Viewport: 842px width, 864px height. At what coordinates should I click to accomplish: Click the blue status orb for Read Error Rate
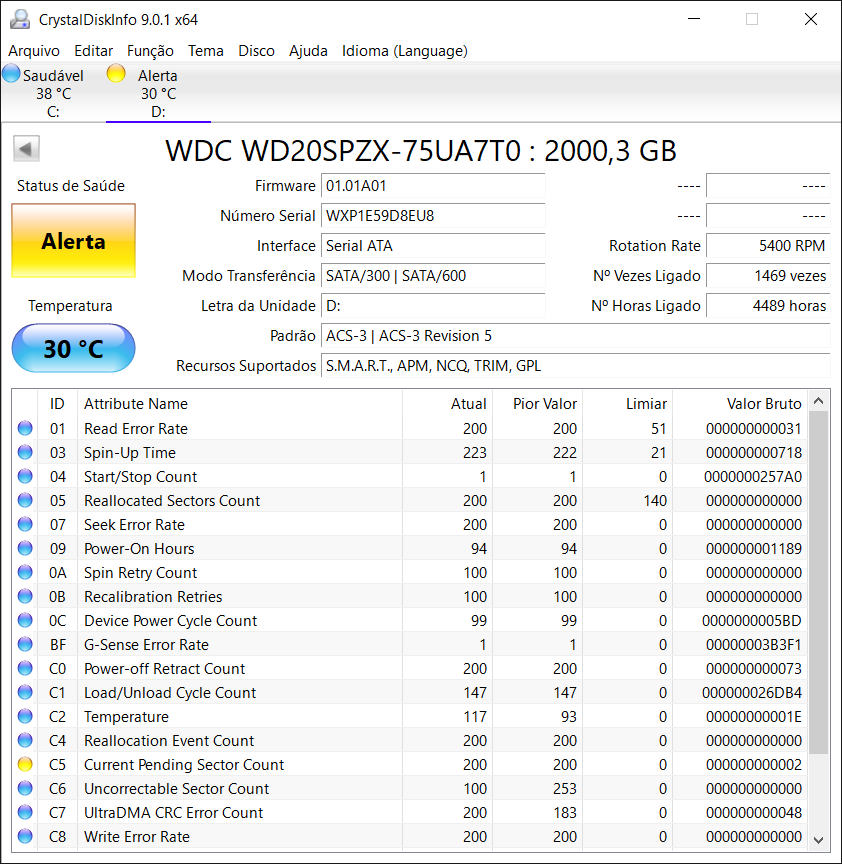(x=25, y=428)
